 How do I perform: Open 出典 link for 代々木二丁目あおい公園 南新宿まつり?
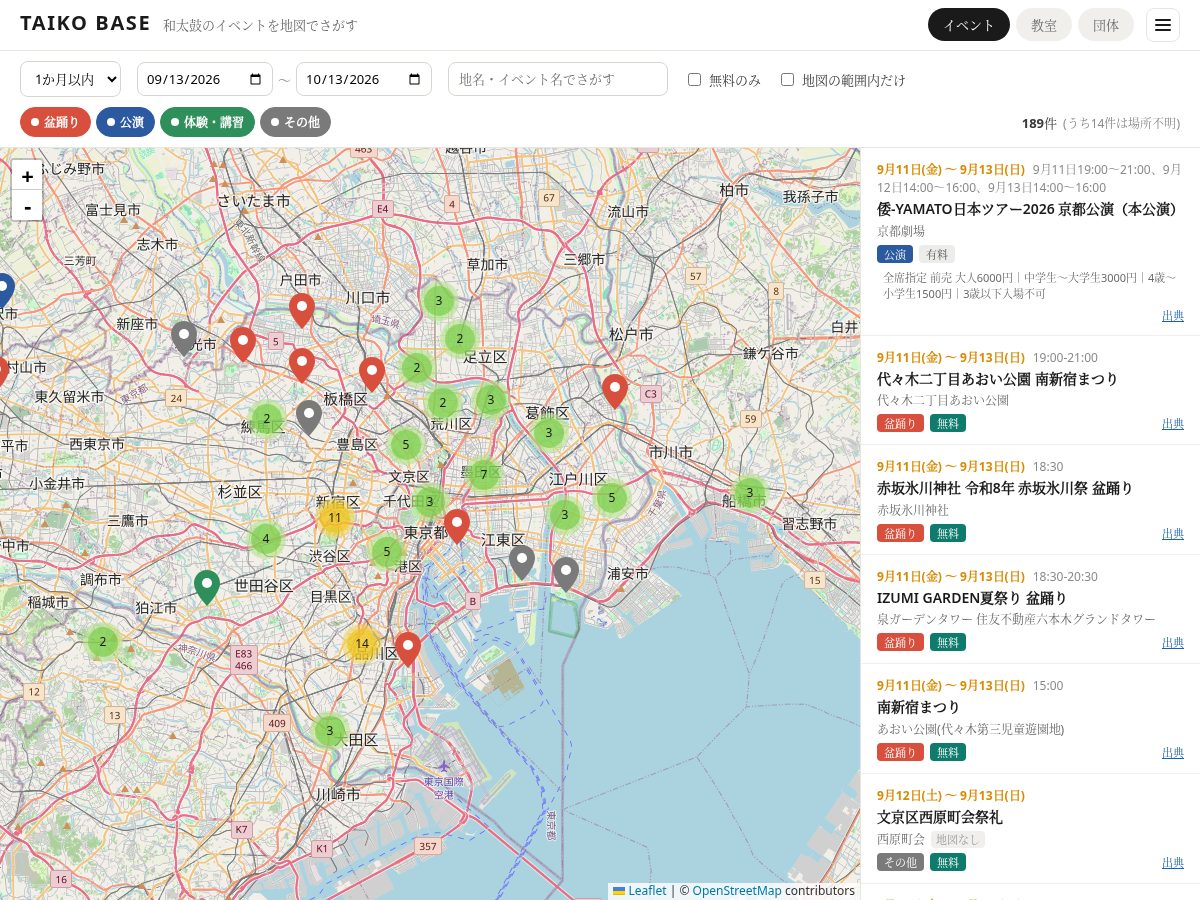click(1172, 423)
